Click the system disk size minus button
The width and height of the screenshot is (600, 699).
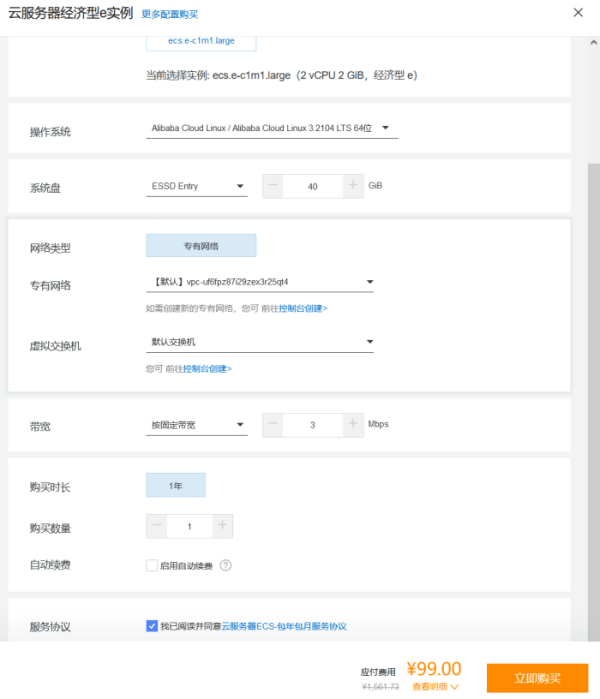(273, 186)
